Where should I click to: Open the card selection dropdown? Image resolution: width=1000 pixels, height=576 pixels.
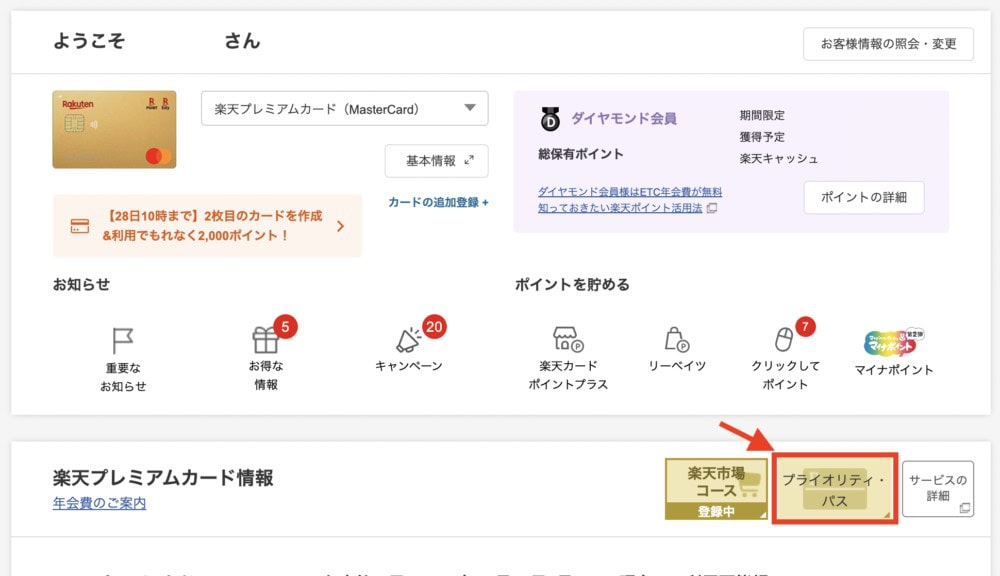tap(344, 108)
